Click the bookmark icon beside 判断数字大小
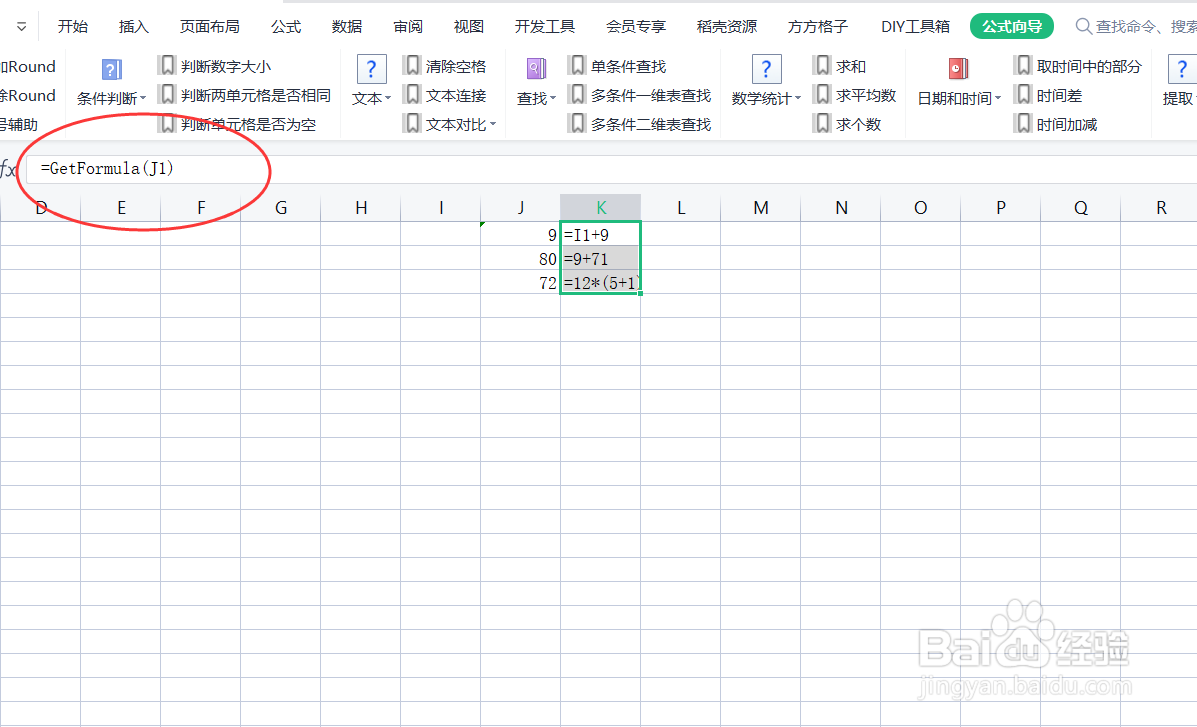Viewport: 1197px width, 727px height. point(167,66)
